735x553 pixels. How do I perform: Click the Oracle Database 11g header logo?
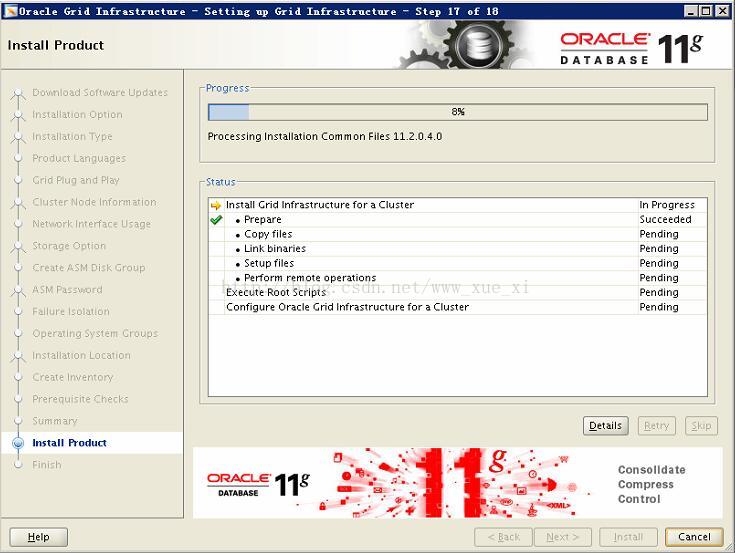631,48
